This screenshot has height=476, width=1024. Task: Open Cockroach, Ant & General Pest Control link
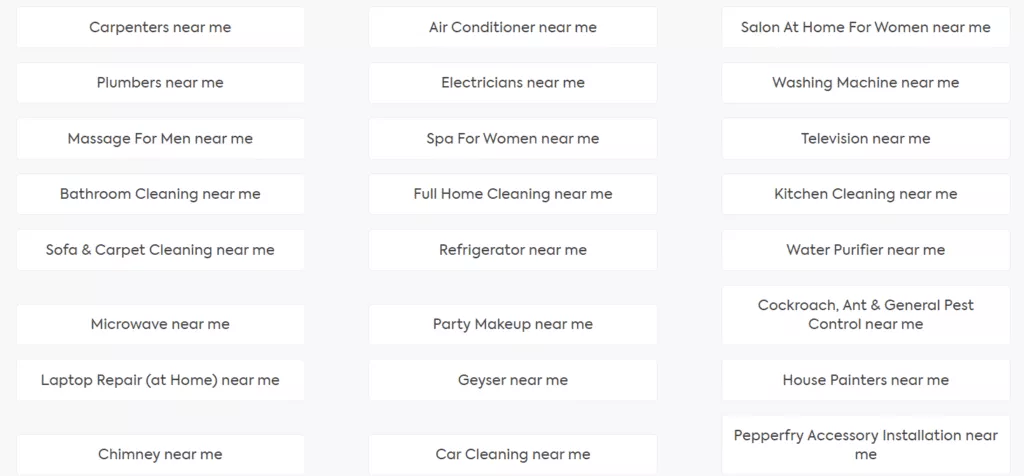[x=865, y=315]
